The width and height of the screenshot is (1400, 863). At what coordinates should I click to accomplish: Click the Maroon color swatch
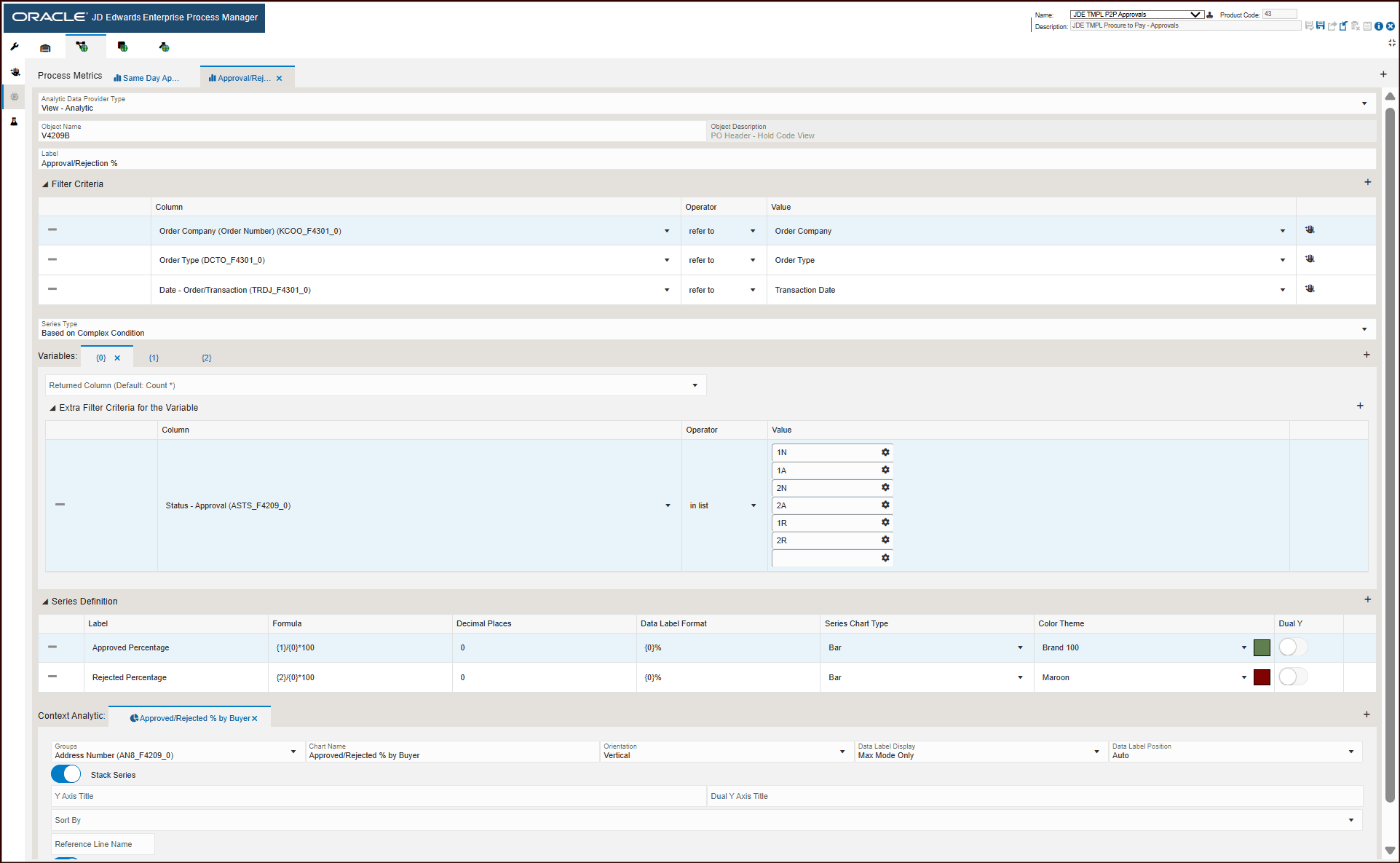tap(1262, 677)
